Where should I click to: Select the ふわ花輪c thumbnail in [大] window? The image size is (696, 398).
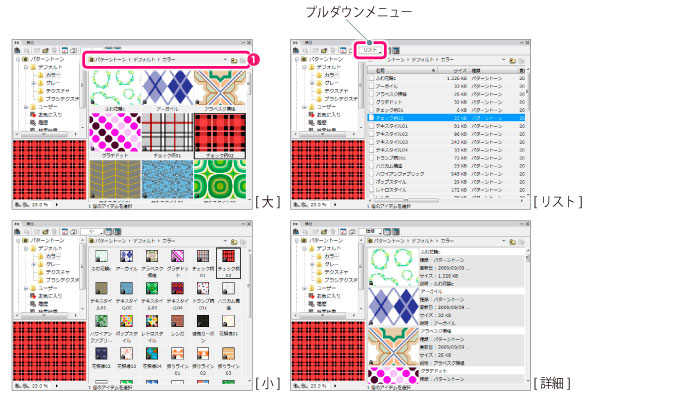[x=115, y=87]
